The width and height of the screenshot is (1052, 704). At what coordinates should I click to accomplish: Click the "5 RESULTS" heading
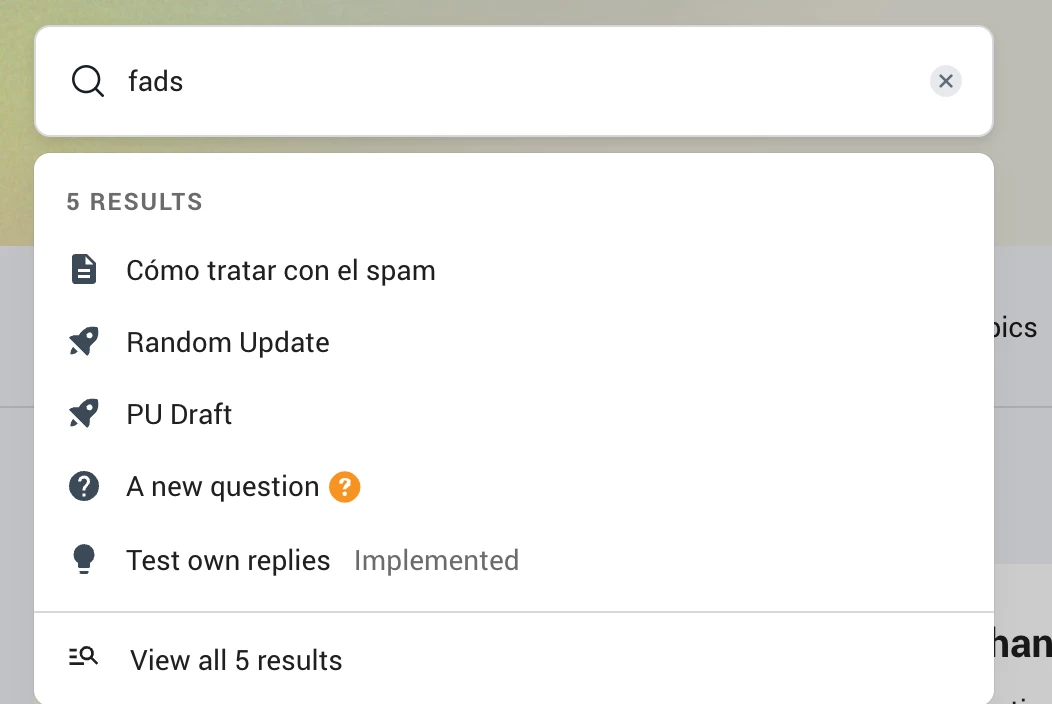[x=134, y=202]
